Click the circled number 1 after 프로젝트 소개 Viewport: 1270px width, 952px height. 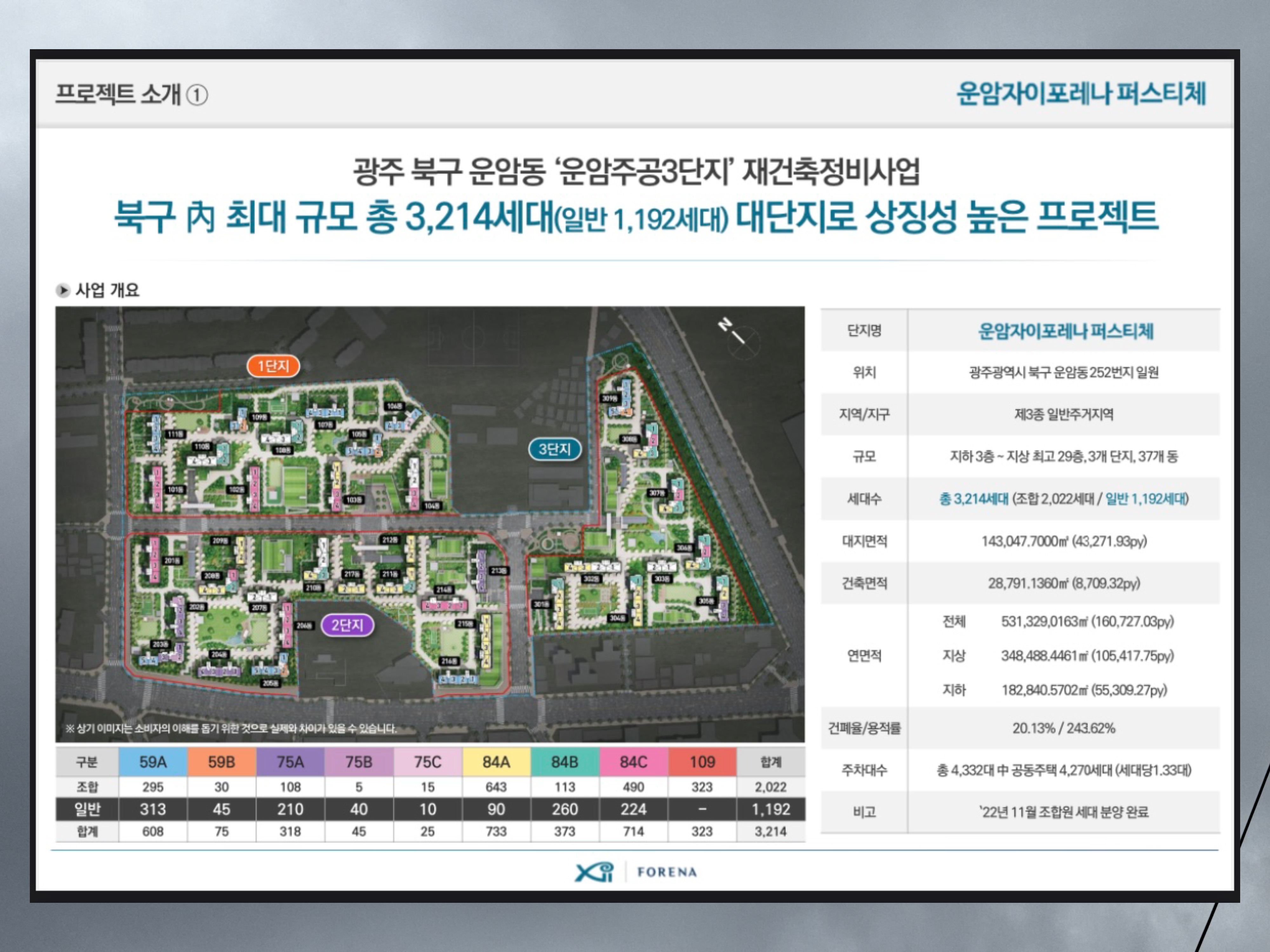(x=197, y=95)
